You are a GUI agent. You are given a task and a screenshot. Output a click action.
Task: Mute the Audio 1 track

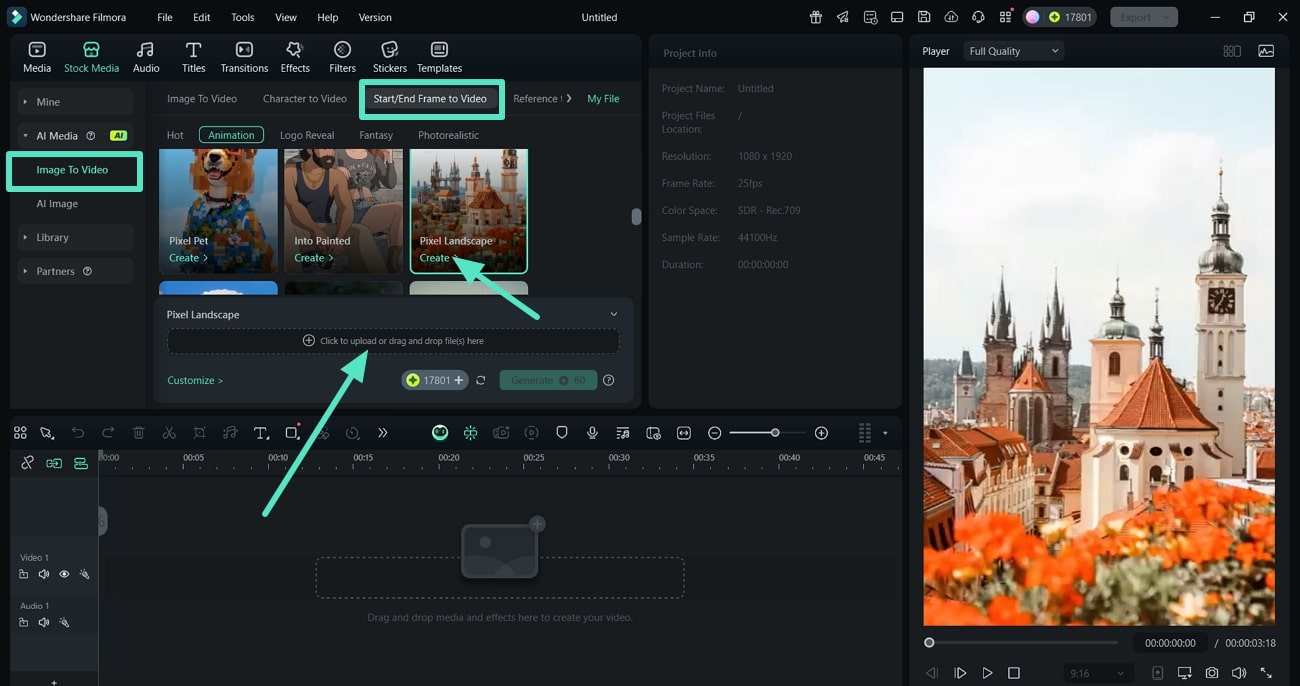point(44,623)
